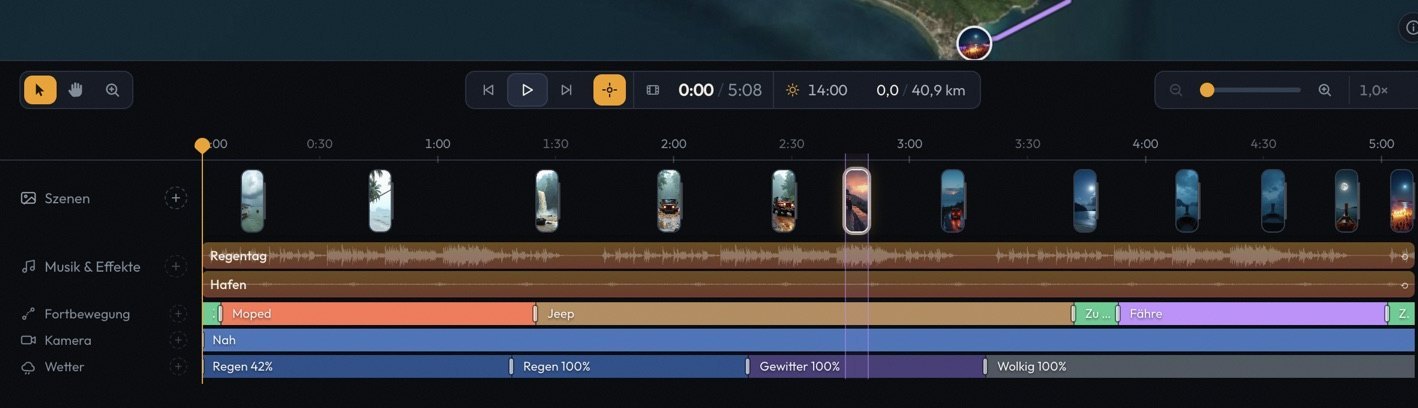
Task: Select the Fortbewegung track label
Action: pyautogui.click(x=87, y=314)
